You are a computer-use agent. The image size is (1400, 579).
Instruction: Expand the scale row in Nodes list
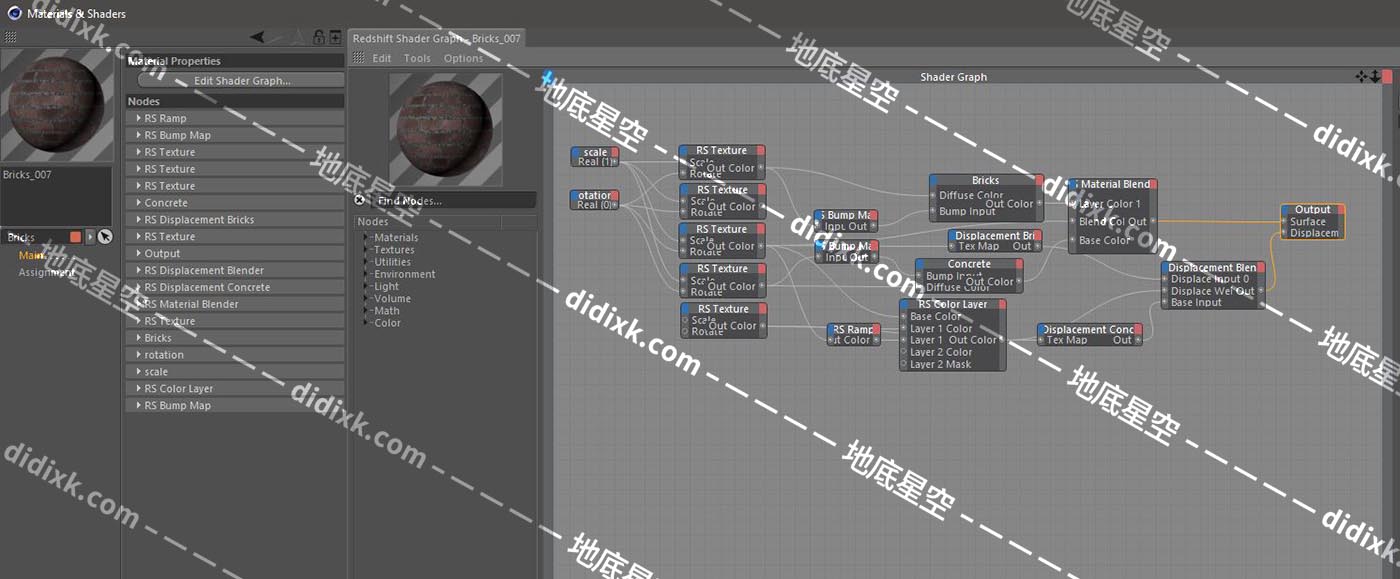click(x=138, y=371)
